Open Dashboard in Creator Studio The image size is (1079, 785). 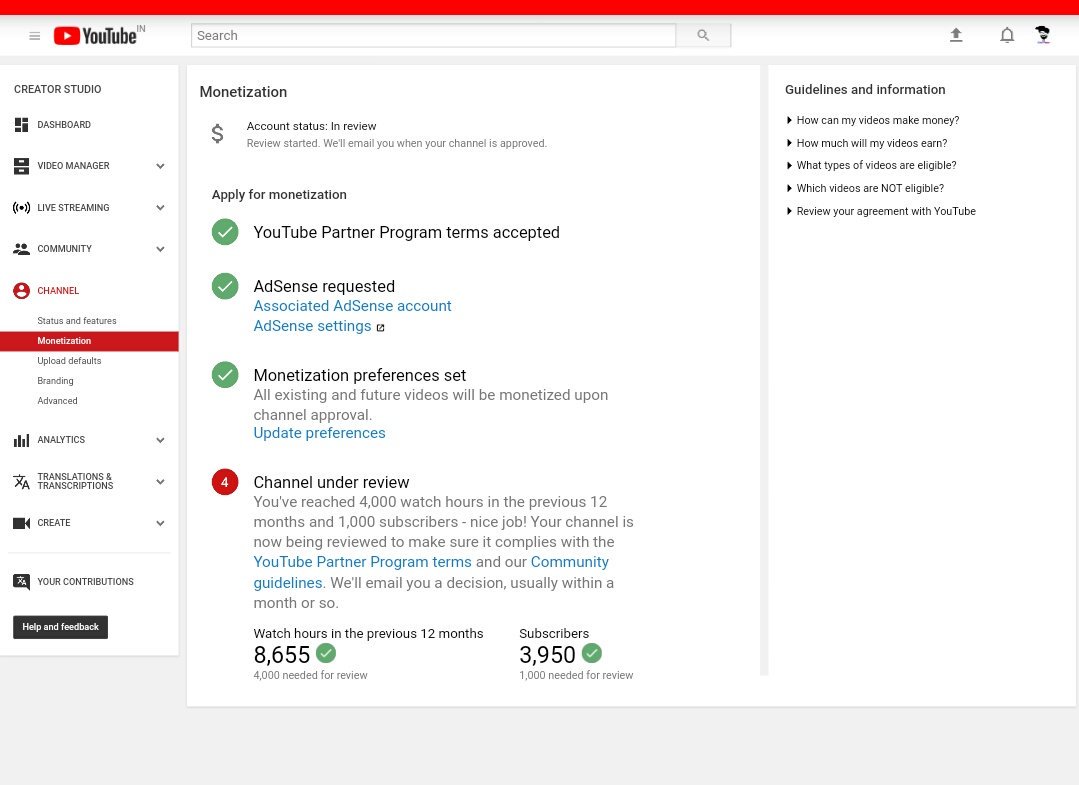(64, 125)
